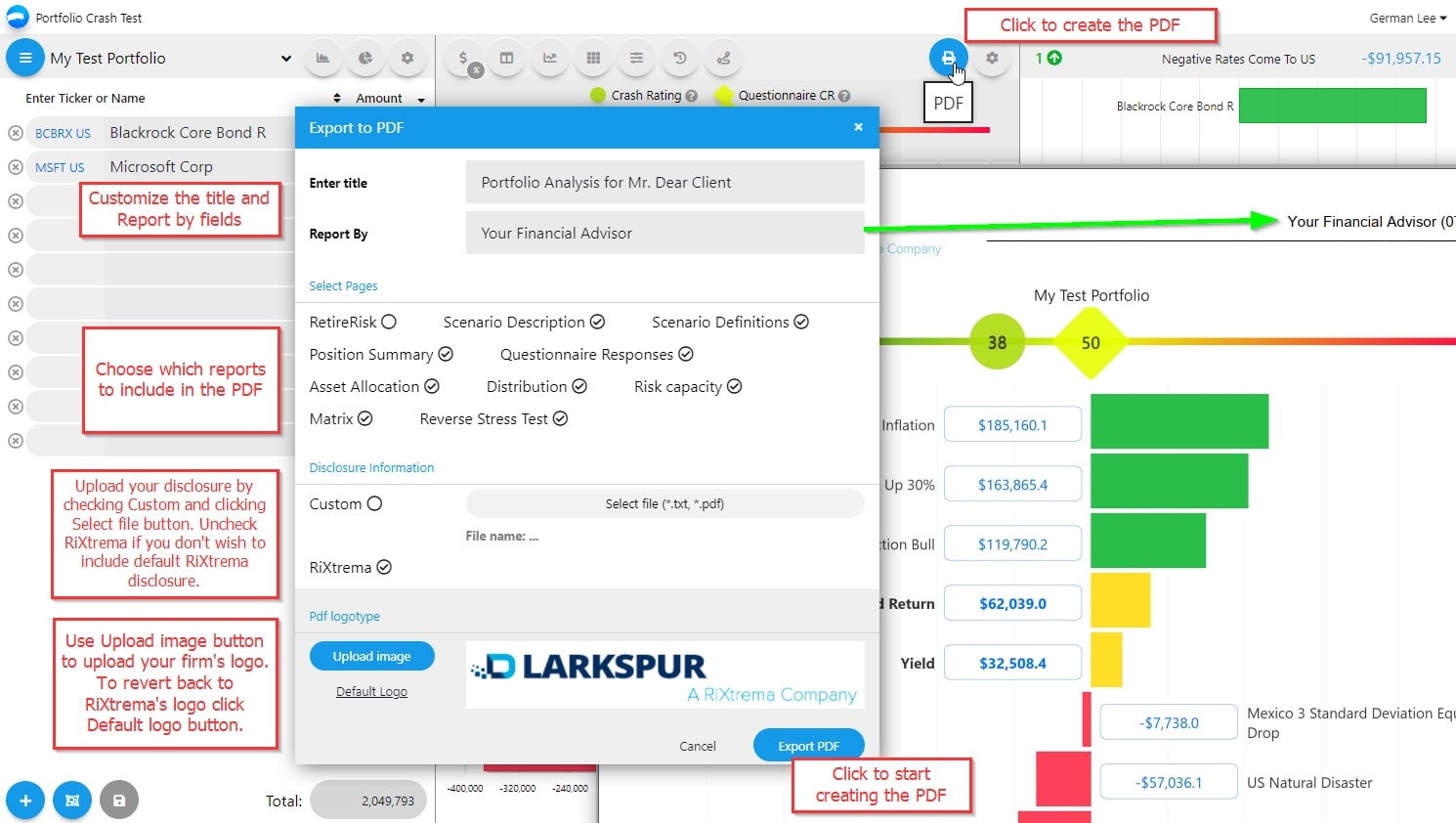Image resolution: width=1456 pixels, height=823 pixels.
Task: Click the Default Logo link
Action: [371, 692]
